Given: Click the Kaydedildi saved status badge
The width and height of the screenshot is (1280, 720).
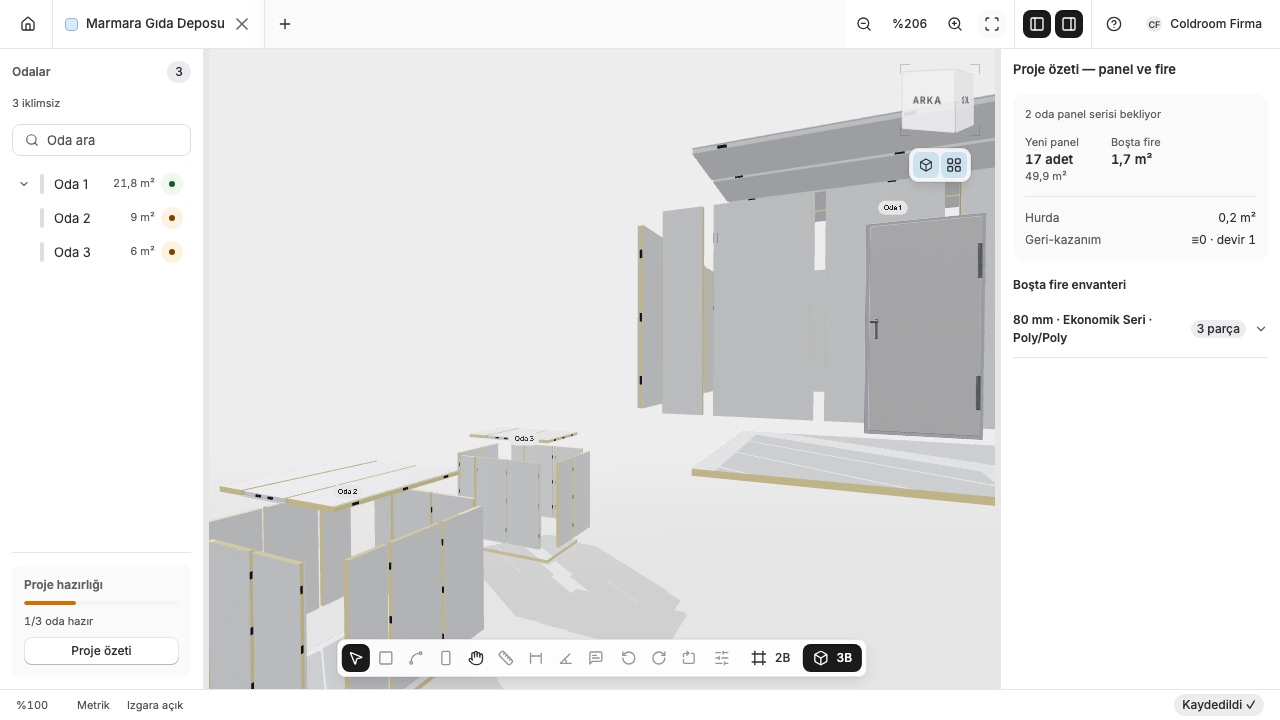Looking at the screenshot, I should tap(1219, 705).
